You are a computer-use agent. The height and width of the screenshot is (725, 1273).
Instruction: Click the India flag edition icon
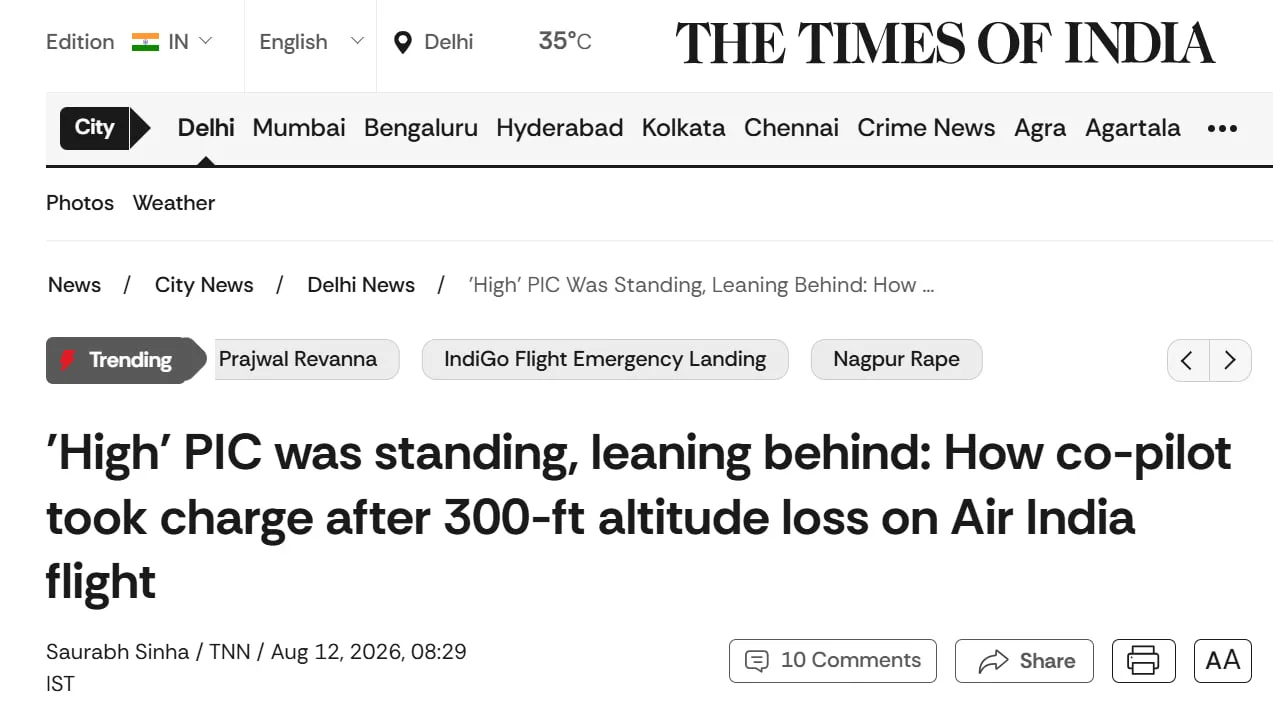tap(145, 42)
